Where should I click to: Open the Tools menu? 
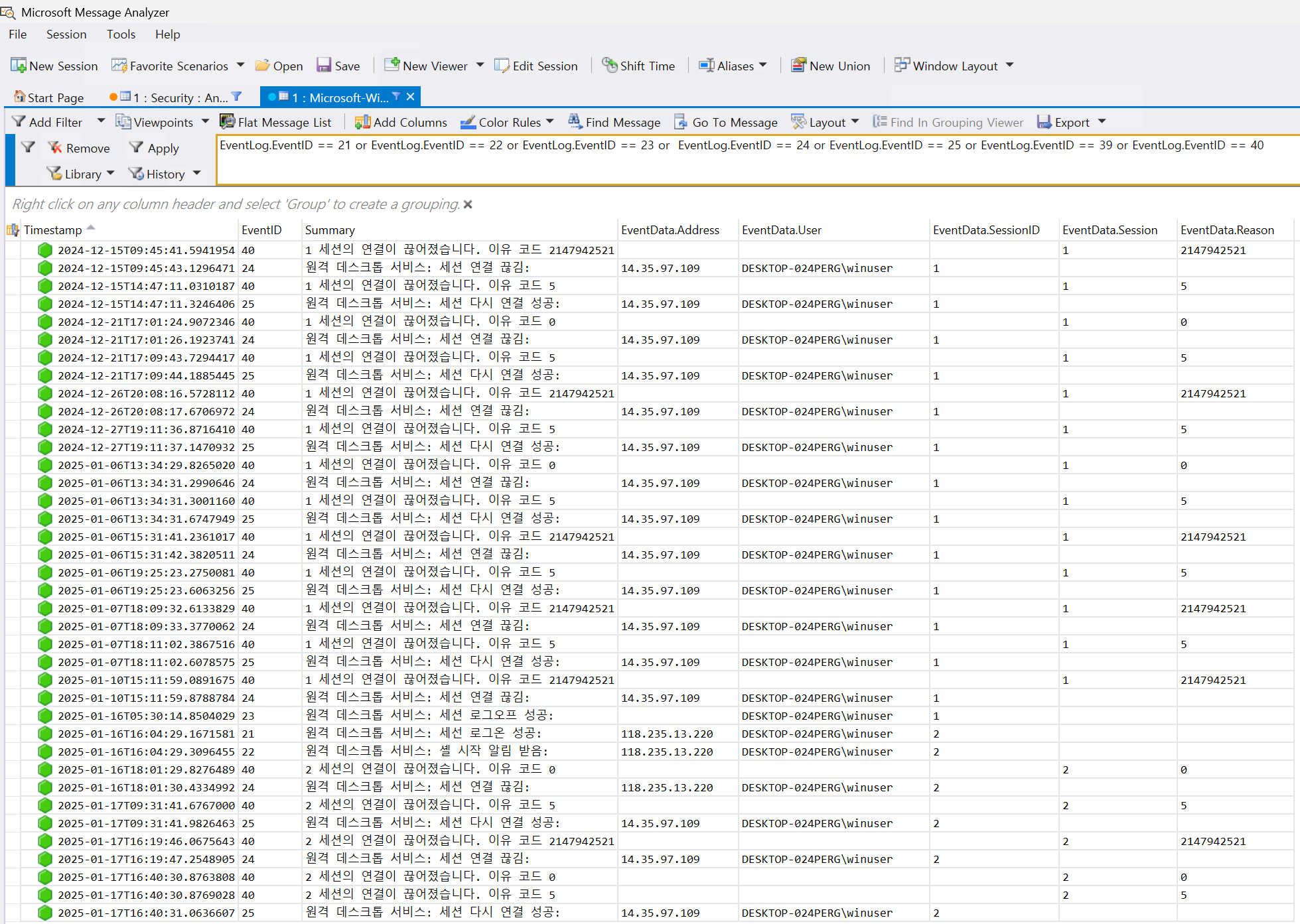coord(121,34)
